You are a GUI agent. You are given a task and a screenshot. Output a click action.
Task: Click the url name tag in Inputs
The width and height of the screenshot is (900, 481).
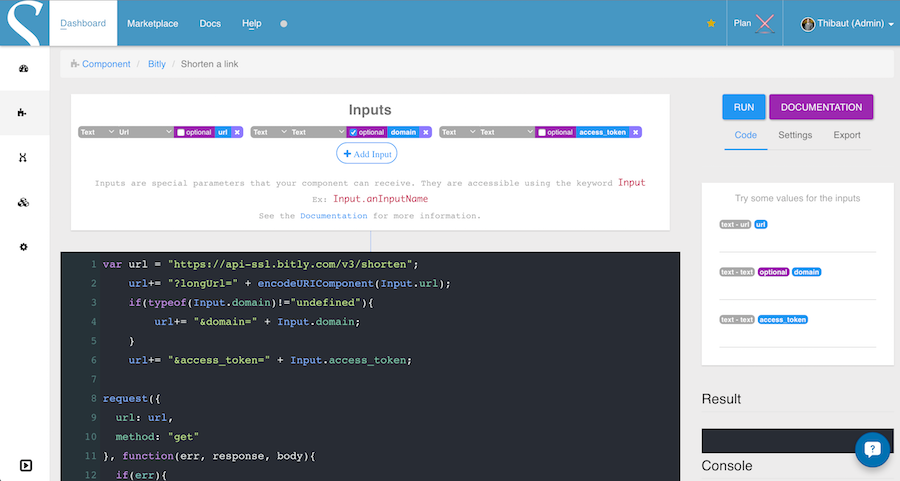coord(223,132)
